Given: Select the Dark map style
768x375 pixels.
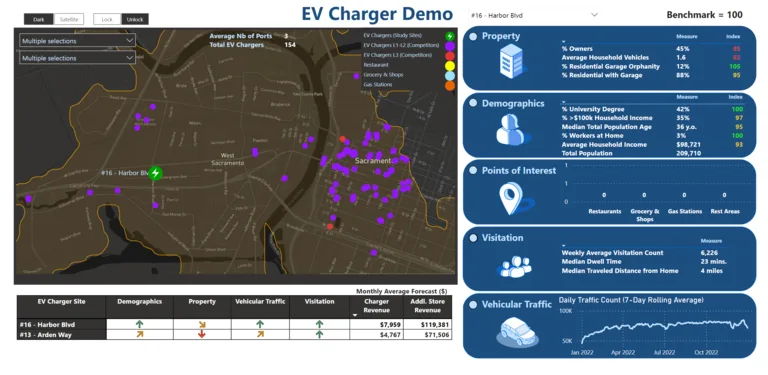Looking at the screenshot, I should tap(39, 19).
